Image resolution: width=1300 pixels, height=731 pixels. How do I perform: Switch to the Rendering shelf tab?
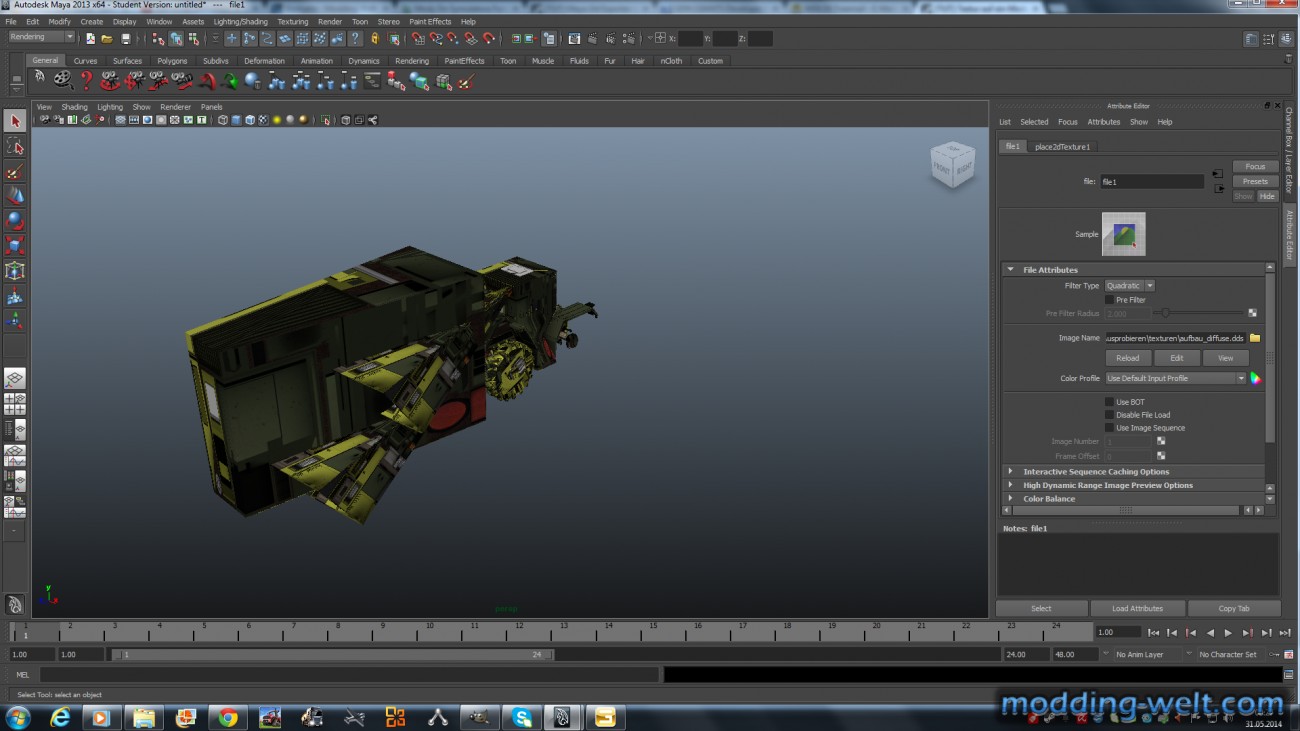click(412, 61)
